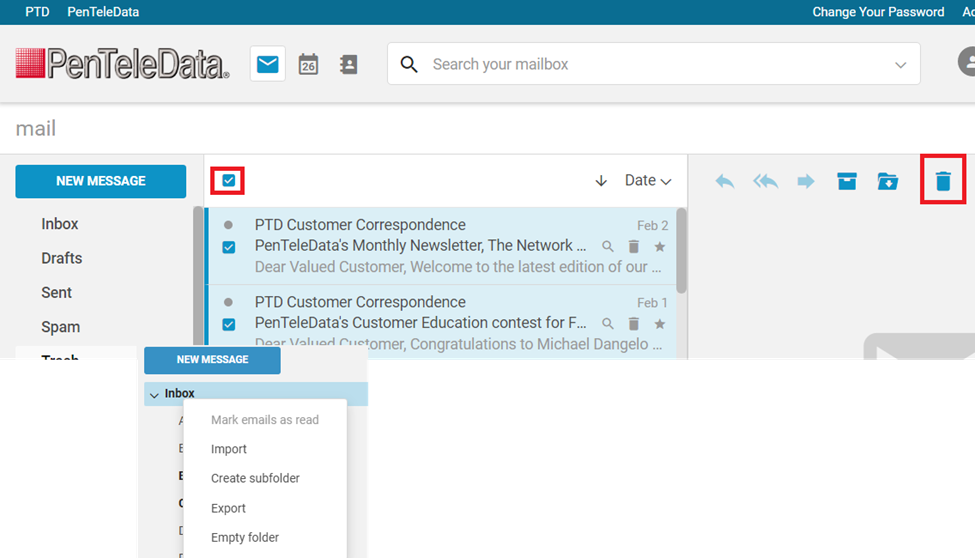Click PenTeleData's Customer Education contest subject

(x=420, y=323)
